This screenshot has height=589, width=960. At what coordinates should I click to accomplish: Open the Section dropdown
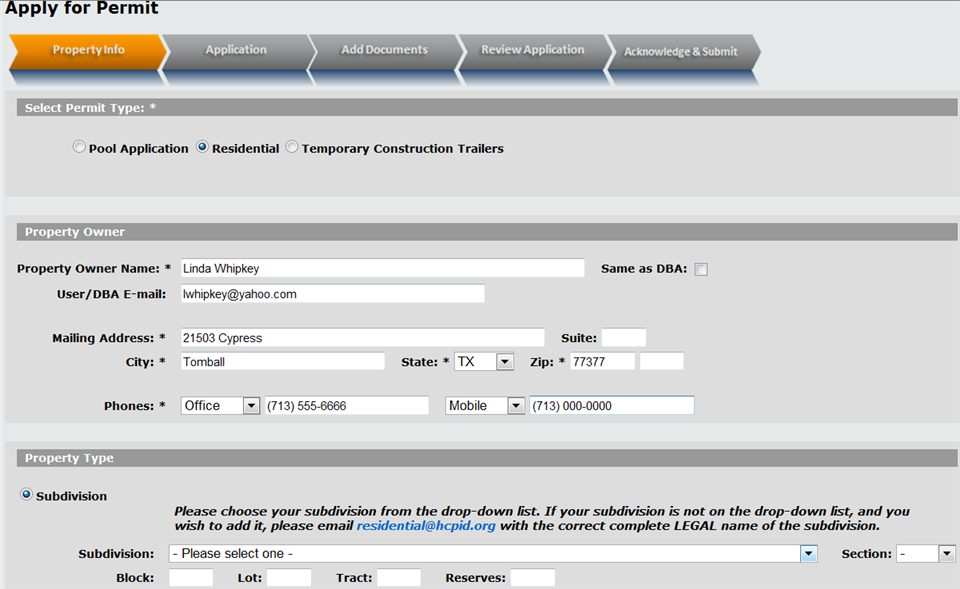pos(925,553)
